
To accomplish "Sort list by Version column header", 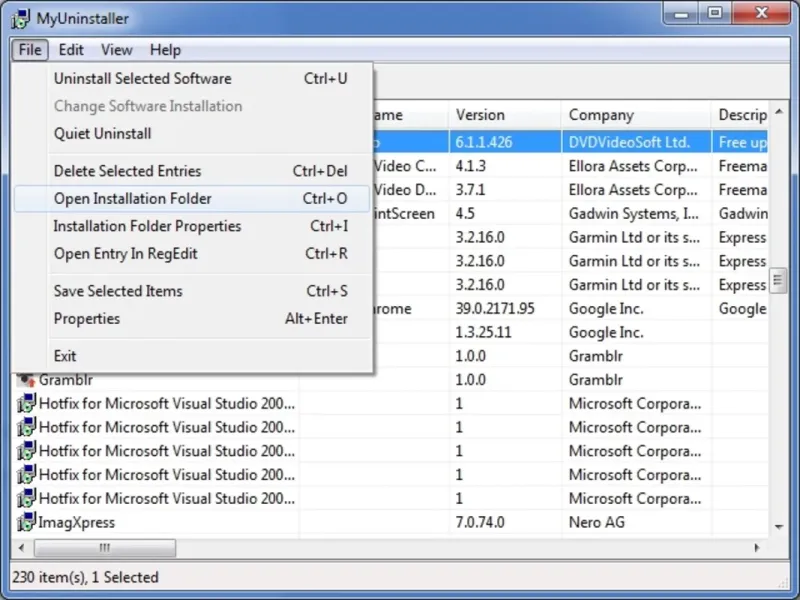I will 480,115.
